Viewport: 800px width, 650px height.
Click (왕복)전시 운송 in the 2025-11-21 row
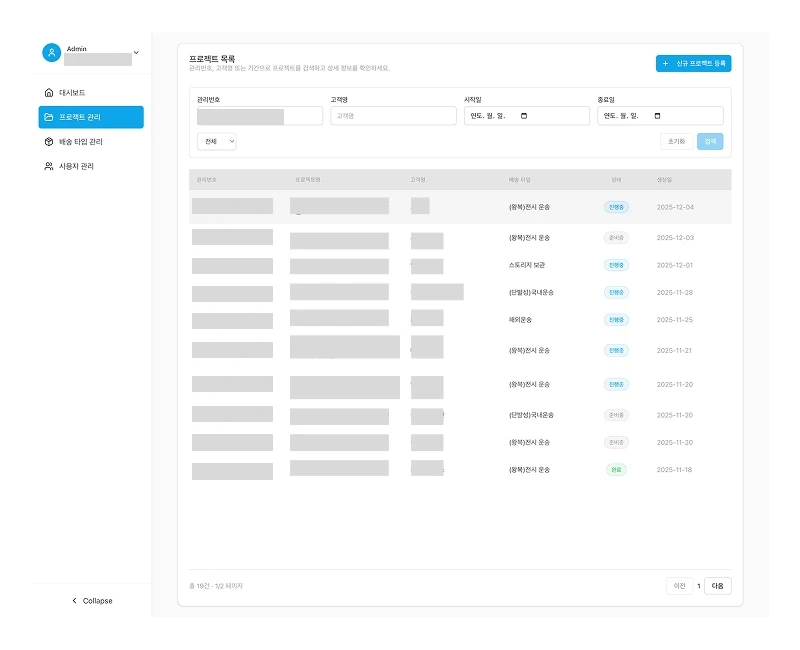tap(530, 351)
